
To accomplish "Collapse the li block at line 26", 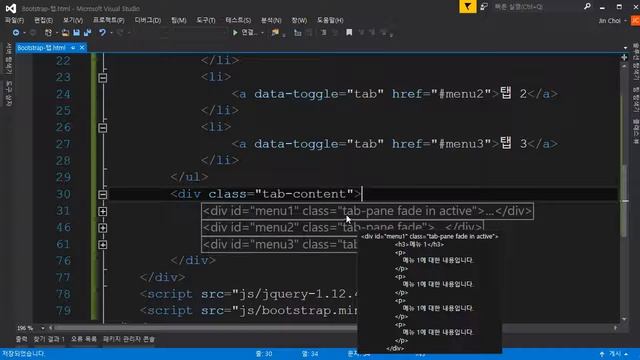I will (103, 128).
